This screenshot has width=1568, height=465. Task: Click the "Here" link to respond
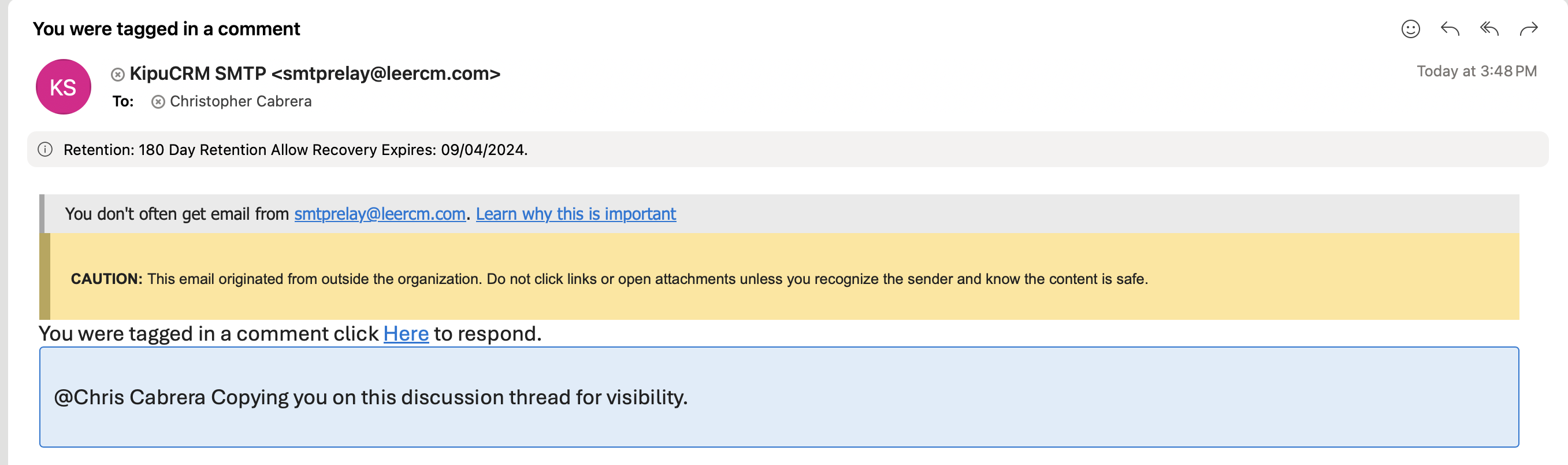[406, 333]
